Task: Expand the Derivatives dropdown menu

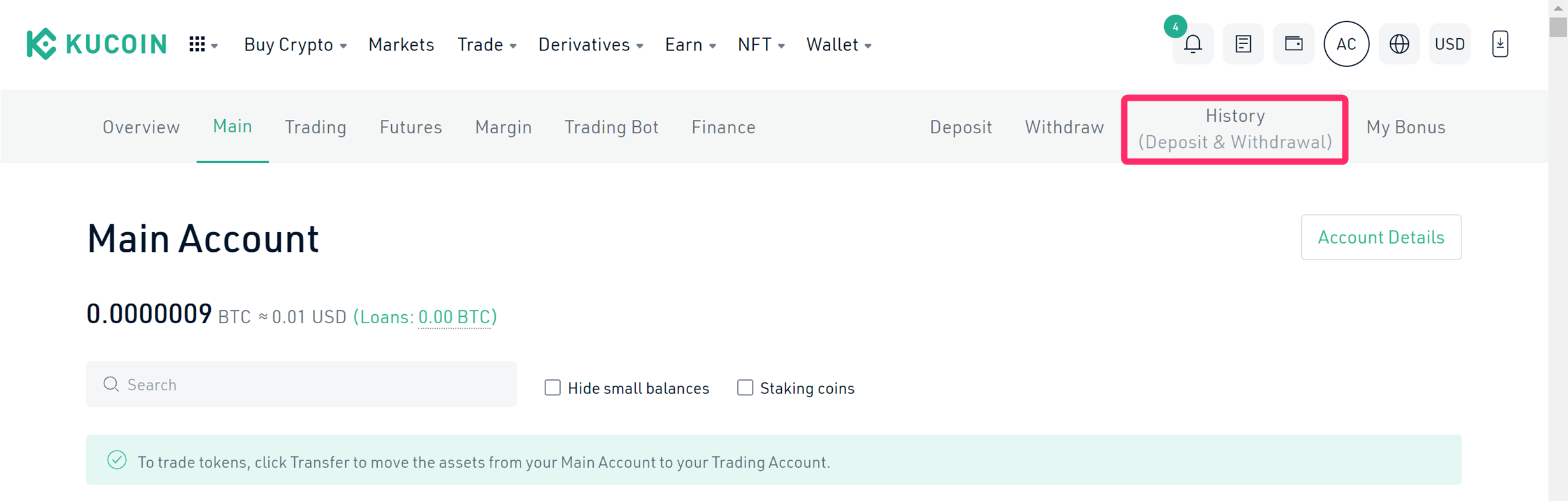Action: point(591,45)
